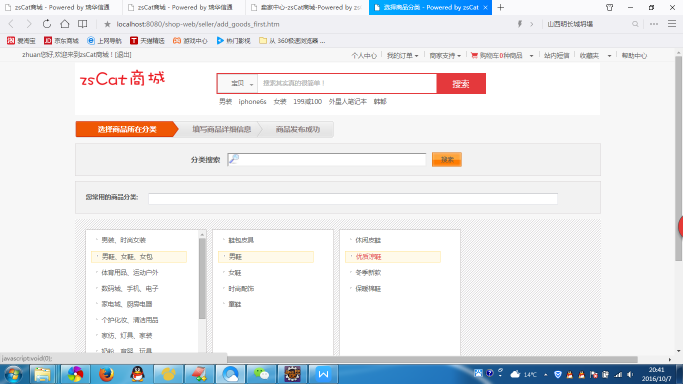Open a new tab with the plus button

500,7
